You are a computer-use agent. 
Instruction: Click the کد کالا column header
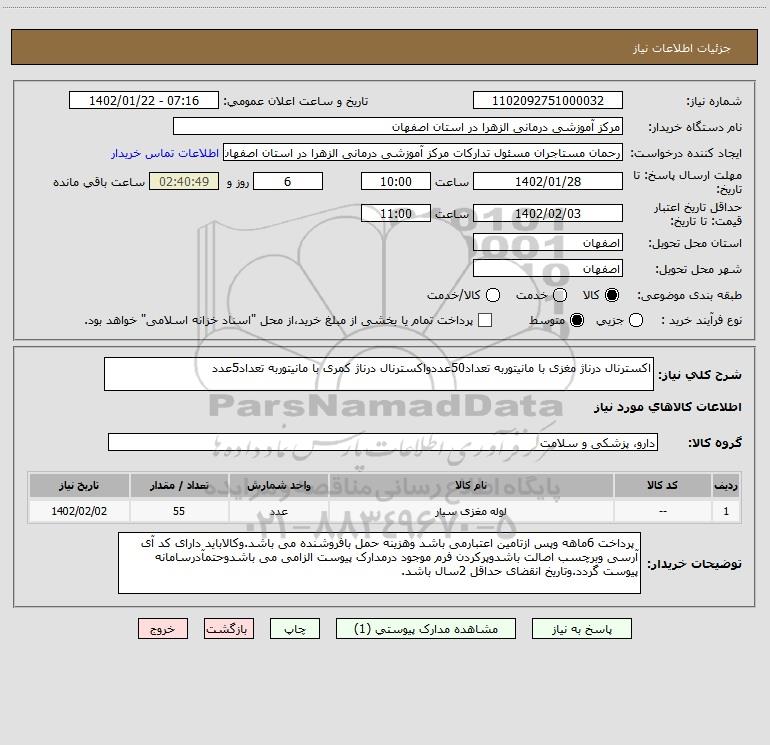coord(662,485)
